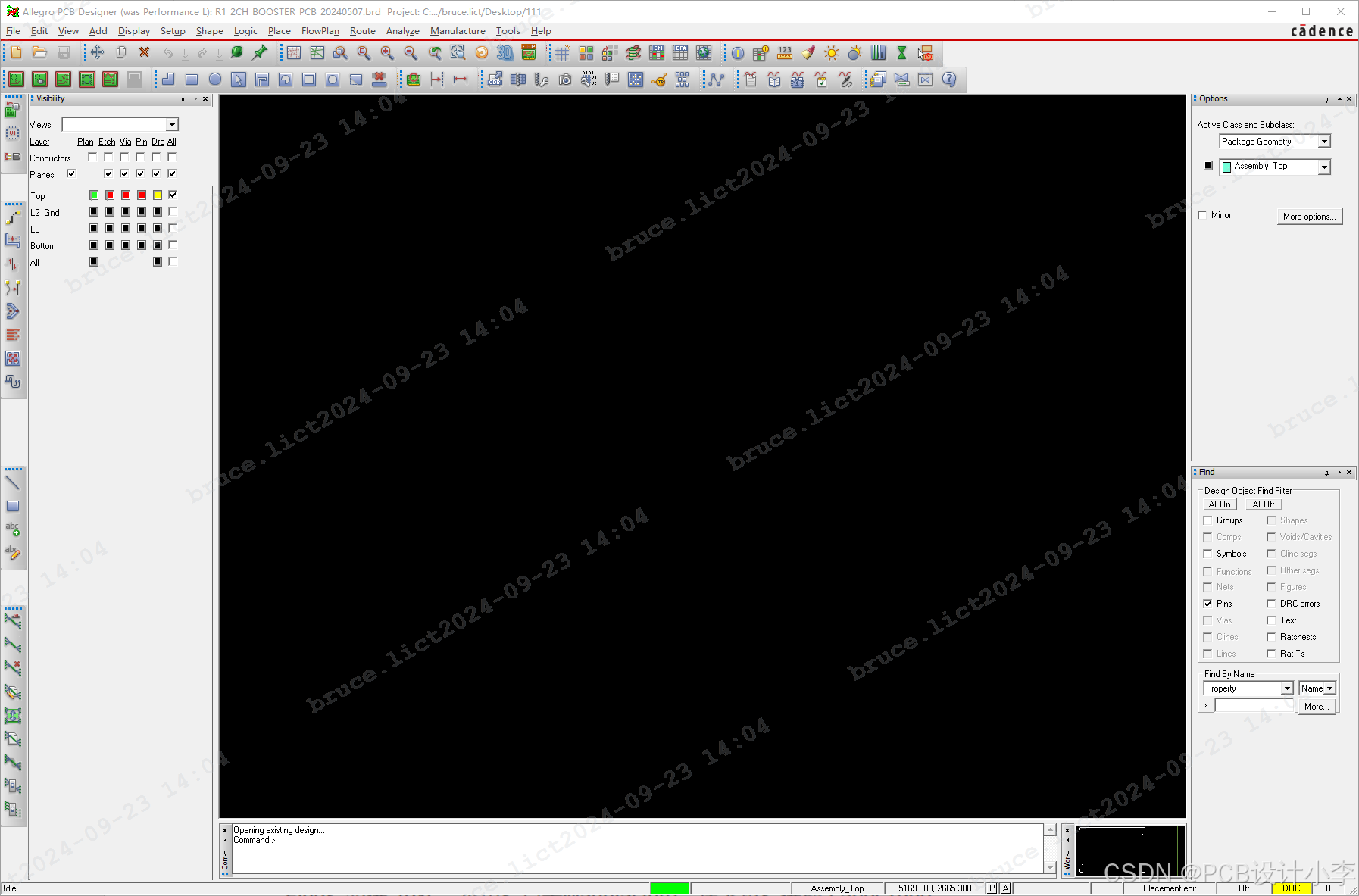Check the DRC errors find filter
Screen dimensions: 1359x896
pyautogui.click(x=1271, y=604)
